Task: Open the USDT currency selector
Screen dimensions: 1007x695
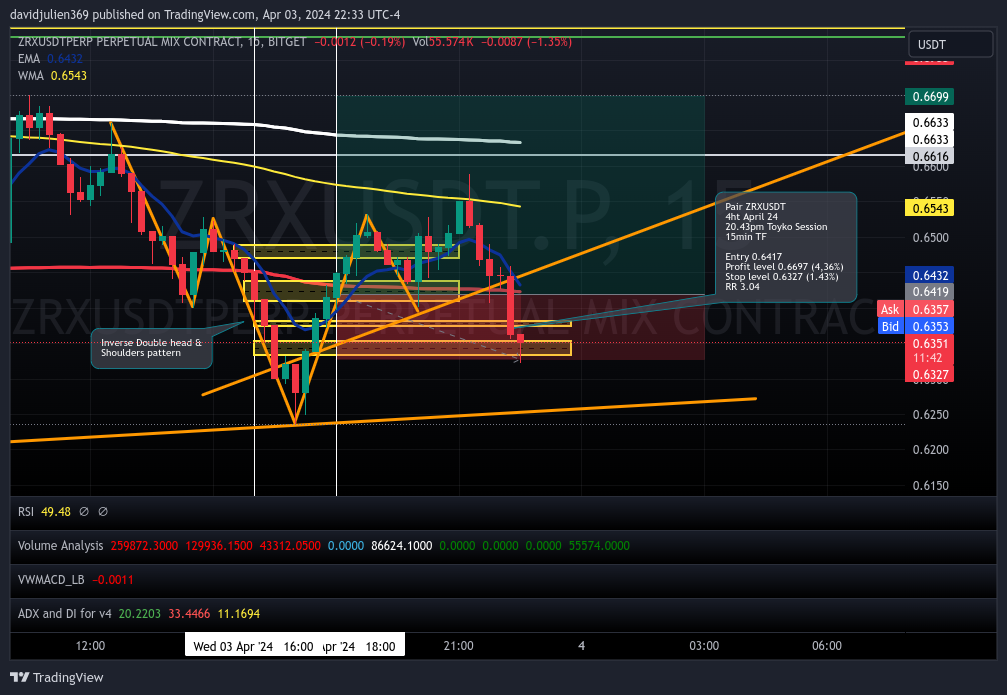Action: (x=950, y=44)
